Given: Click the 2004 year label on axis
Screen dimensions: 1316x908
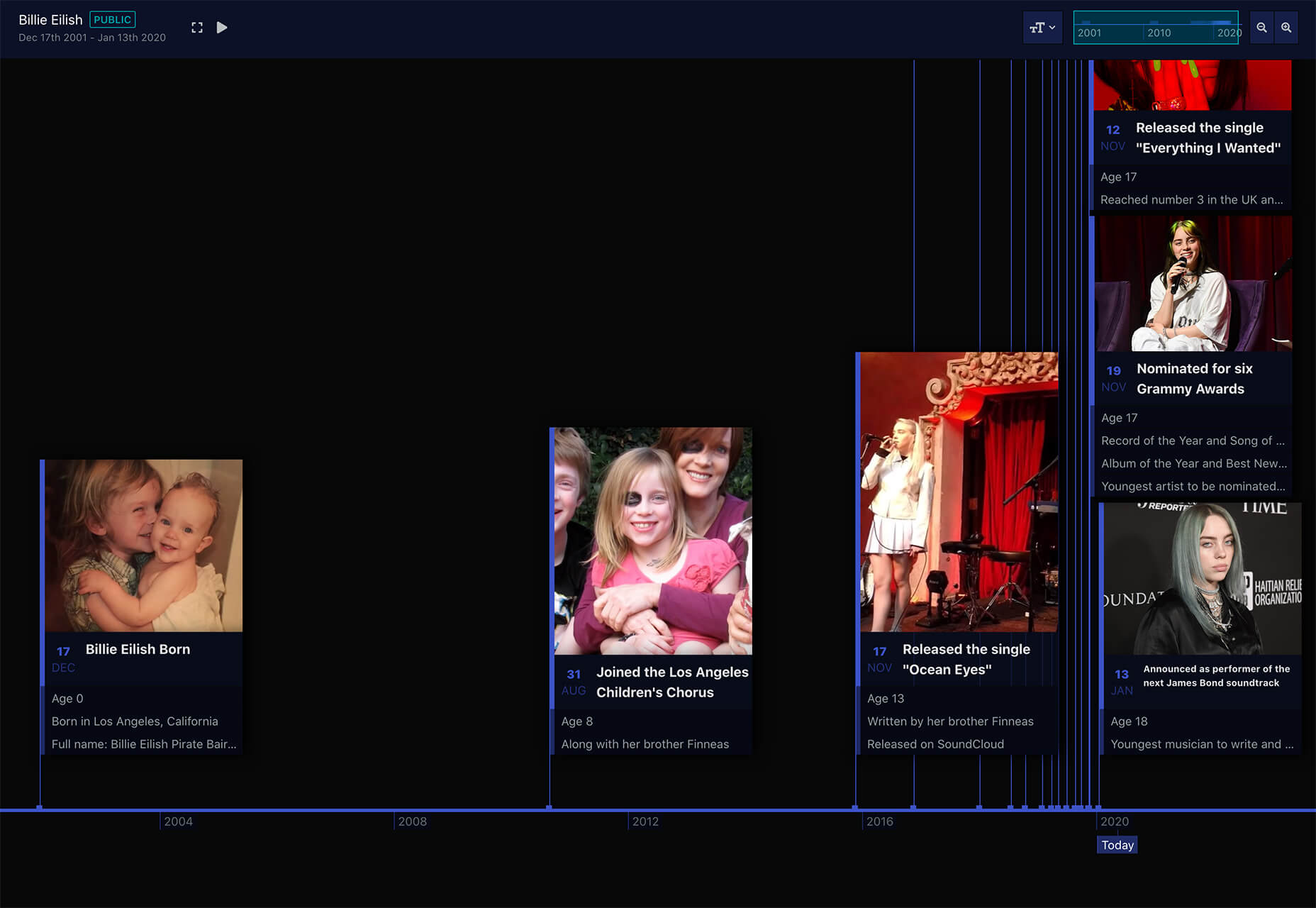Looking at the screenshot, I should [178, 821].
